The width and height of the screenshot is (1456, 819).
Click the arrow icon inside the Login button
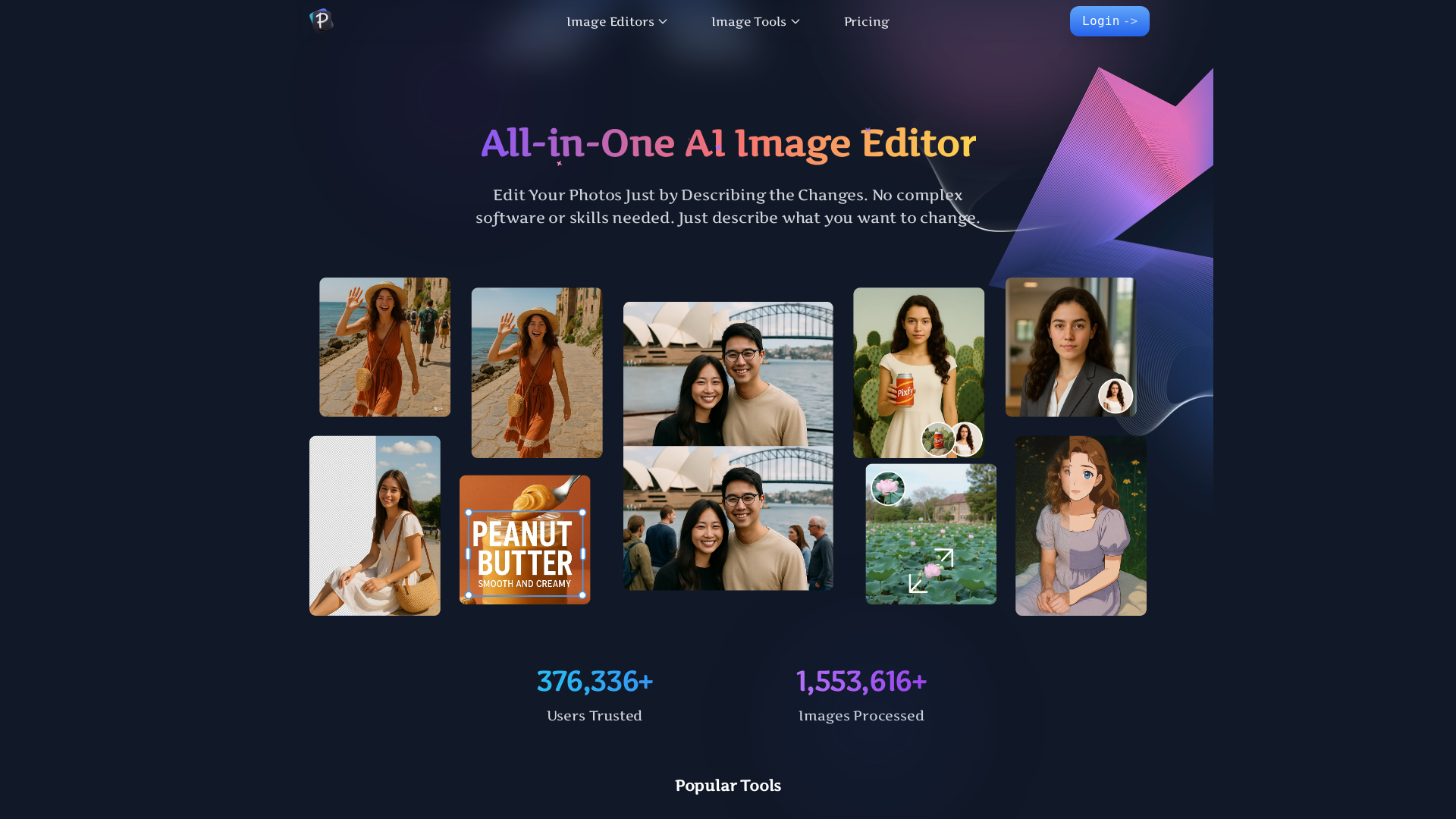(x=1129, y=21)
